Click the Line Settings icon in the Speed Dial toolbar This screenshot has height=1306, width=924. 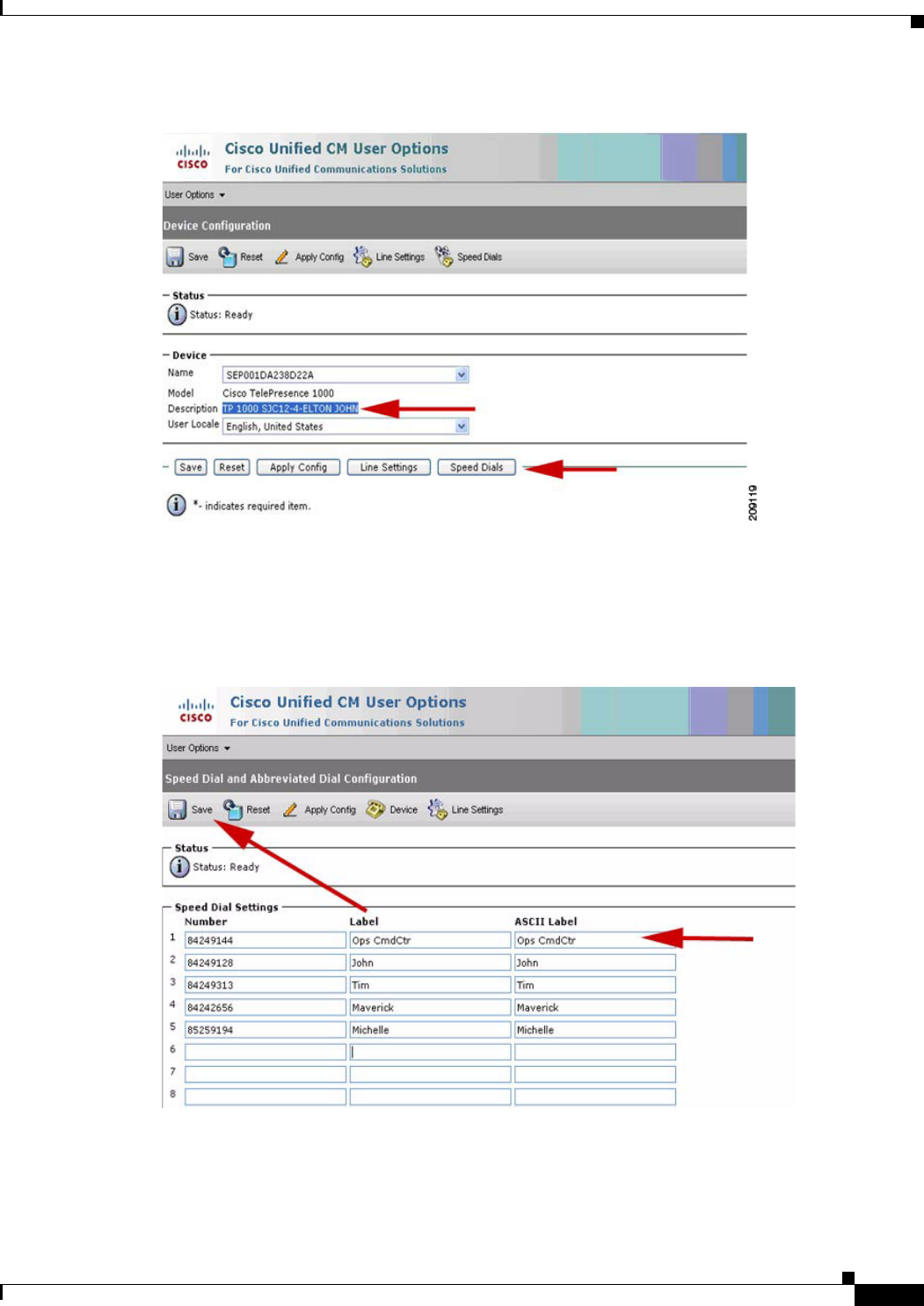[x=438, y=809]
